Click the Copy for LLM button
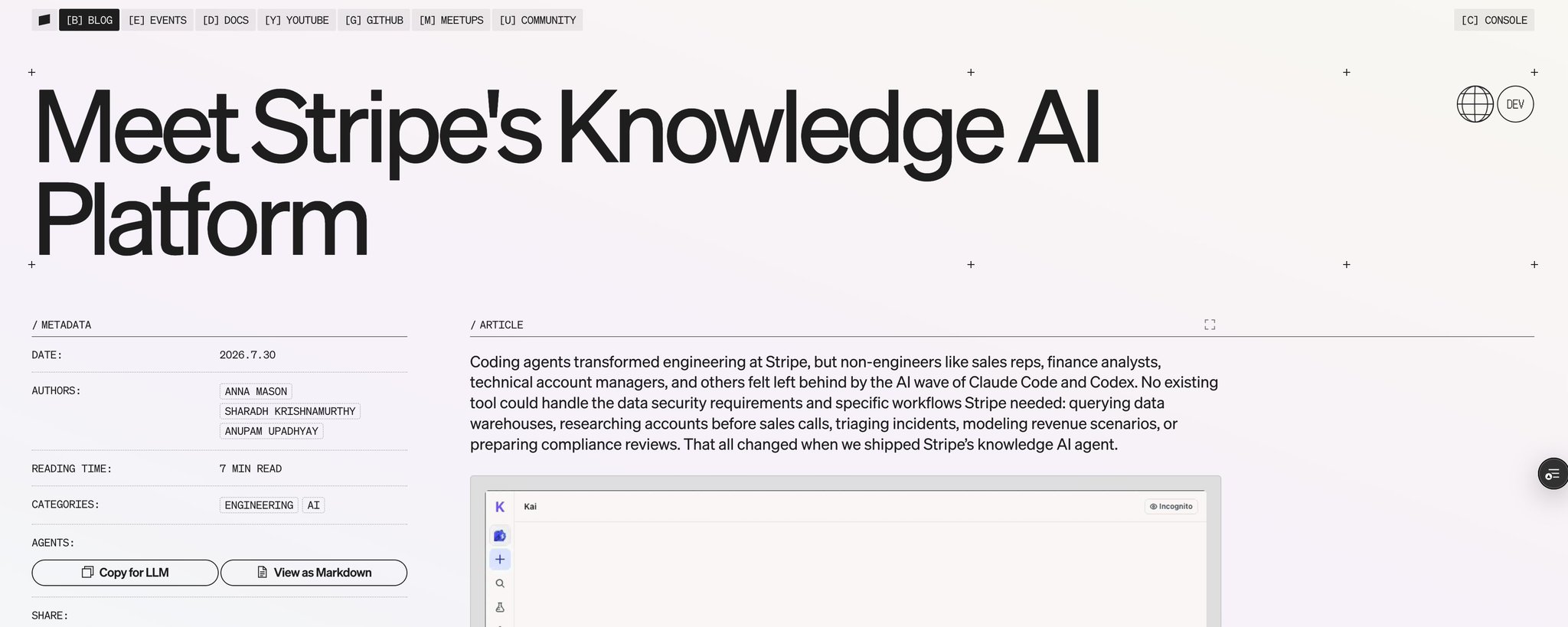Image resolution: width=1568 pixels, height=627 pixels. (x=125, y=573)
